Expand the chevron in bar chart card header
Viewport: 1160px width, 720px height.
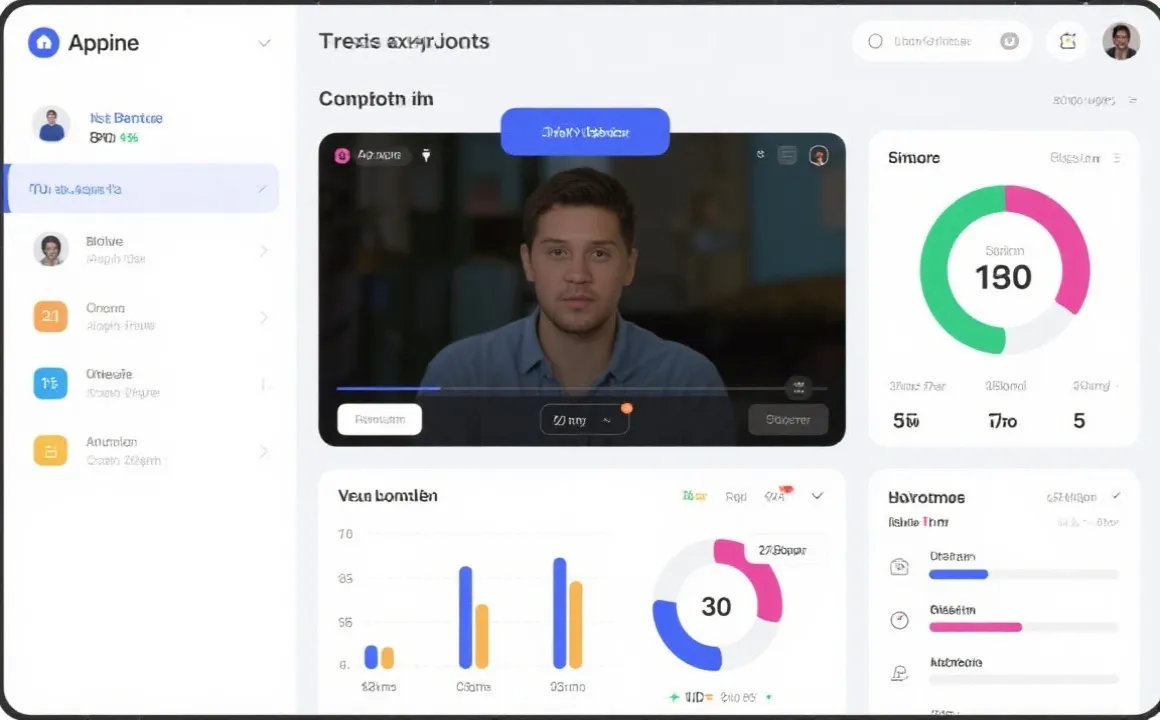(817, 496)
